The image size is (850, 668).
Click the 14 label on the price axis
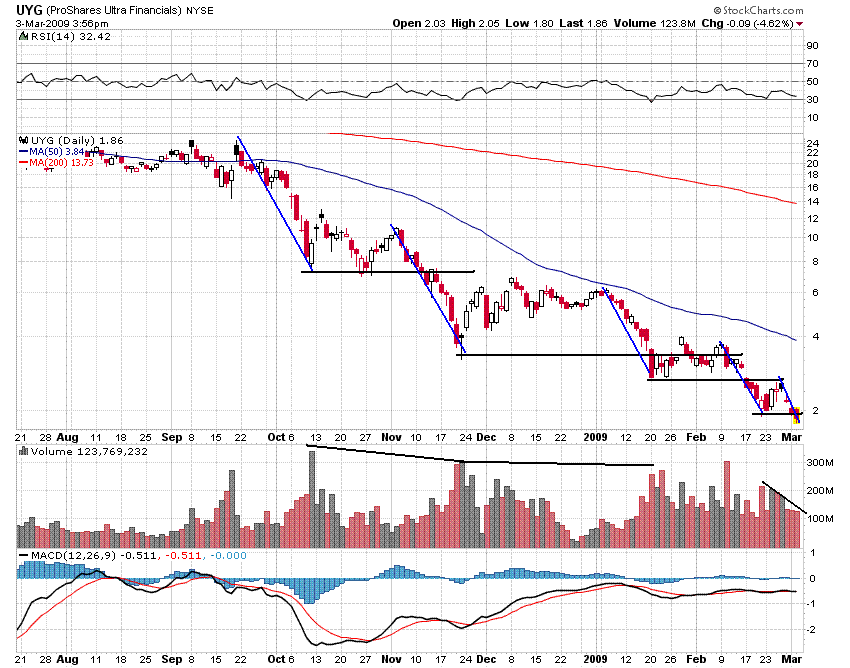pyautogui.click(x=812, y=202)
